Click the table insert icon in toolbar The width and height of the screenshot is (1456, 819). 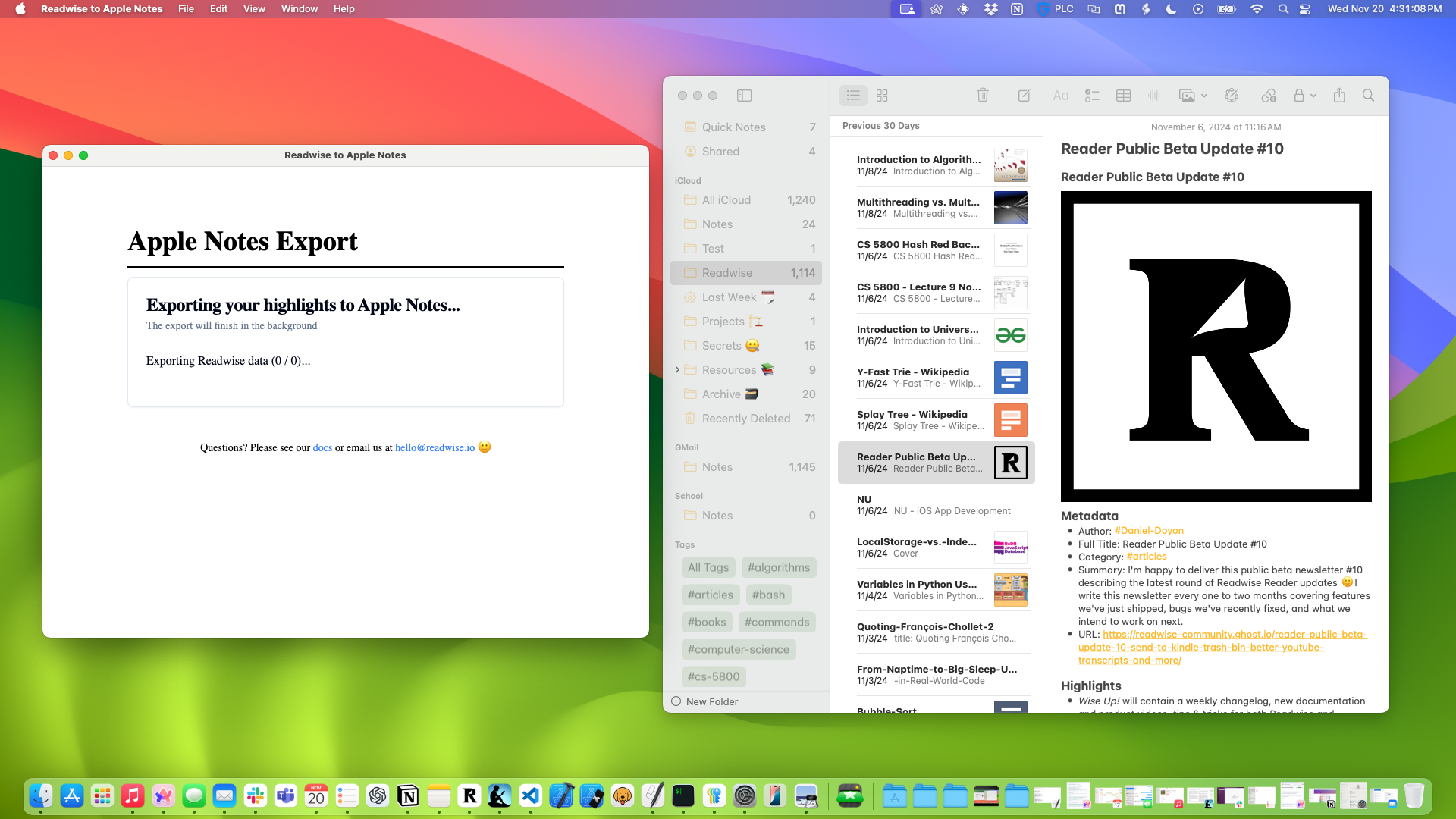click(1122, 94)
